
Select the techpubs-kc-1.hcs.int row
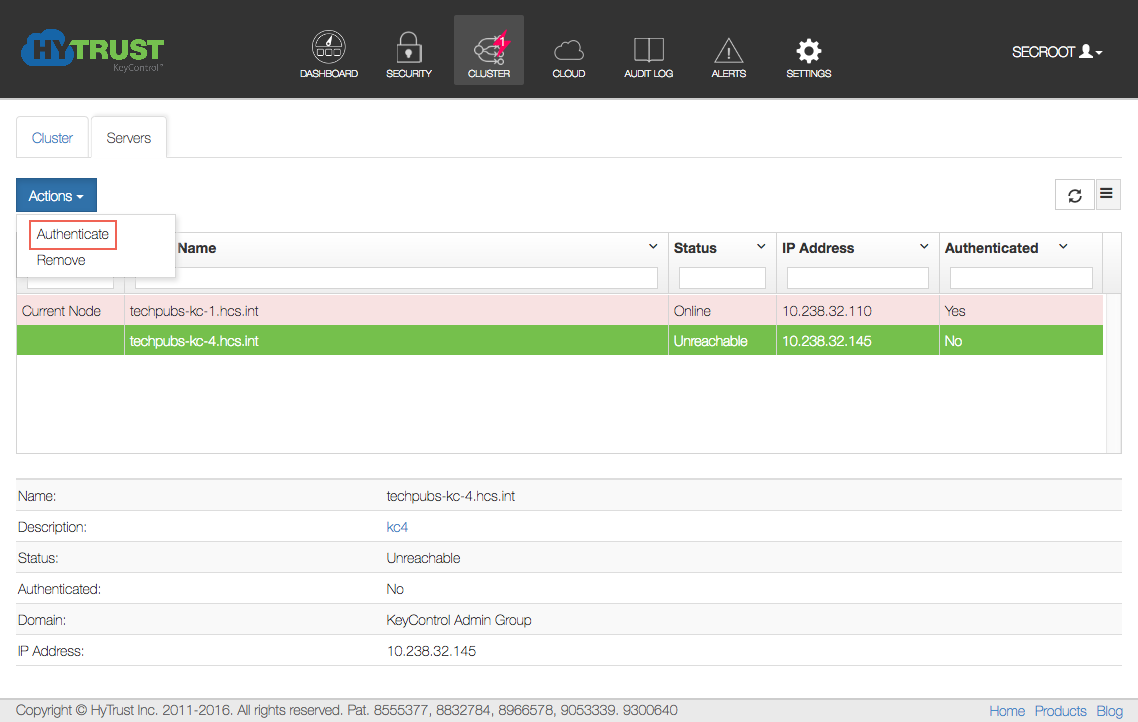pos(560,311)
